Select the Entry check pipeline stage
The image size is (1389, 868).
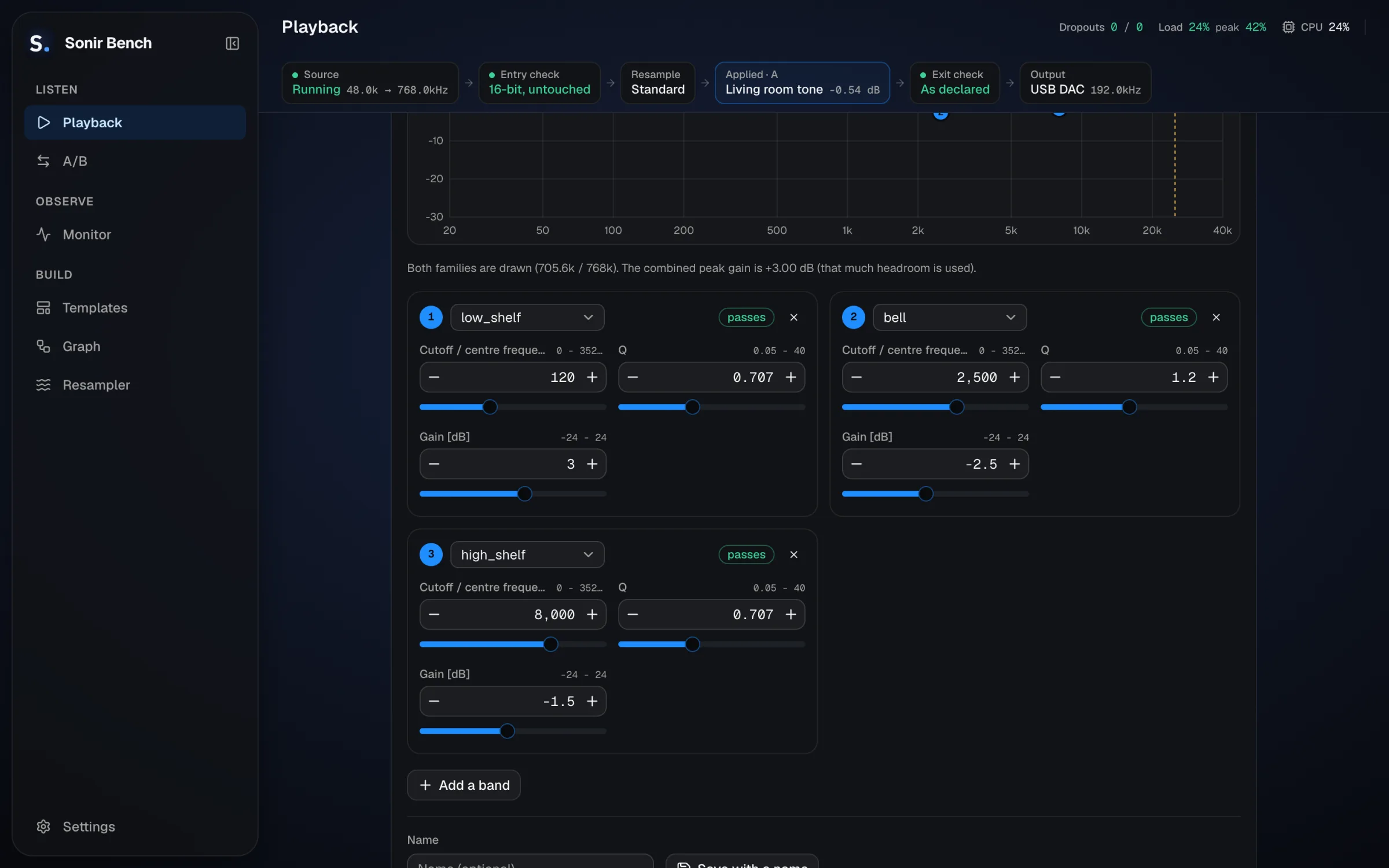click(539, 83)
